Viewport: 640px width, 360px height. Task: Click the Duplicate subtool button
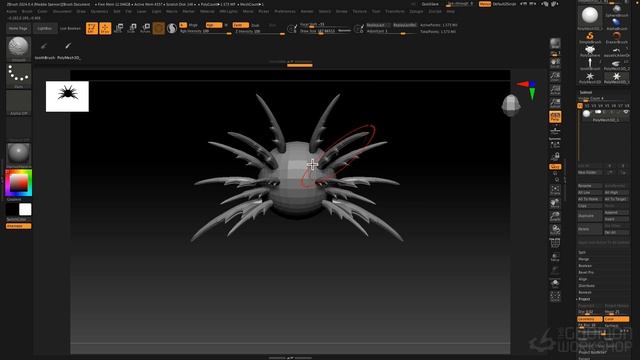[x=590, y=216]
